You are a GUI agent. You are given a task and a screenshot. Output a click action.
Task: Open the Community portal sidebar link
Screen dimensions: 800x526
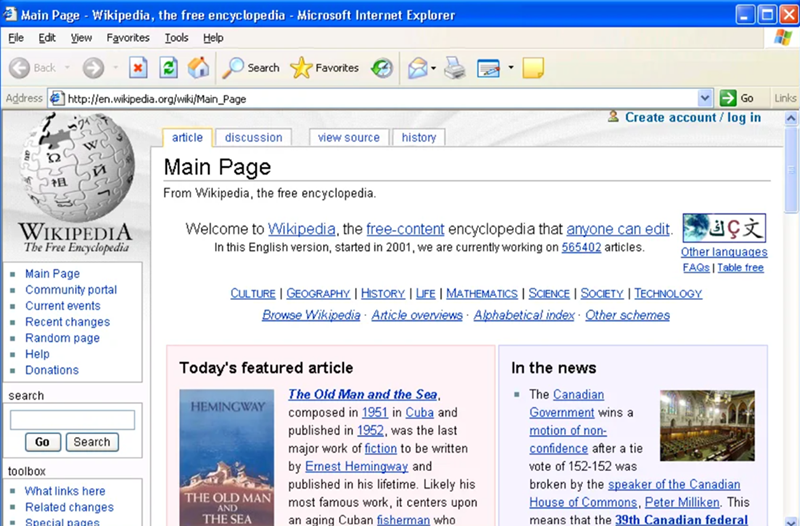(71, 290)
